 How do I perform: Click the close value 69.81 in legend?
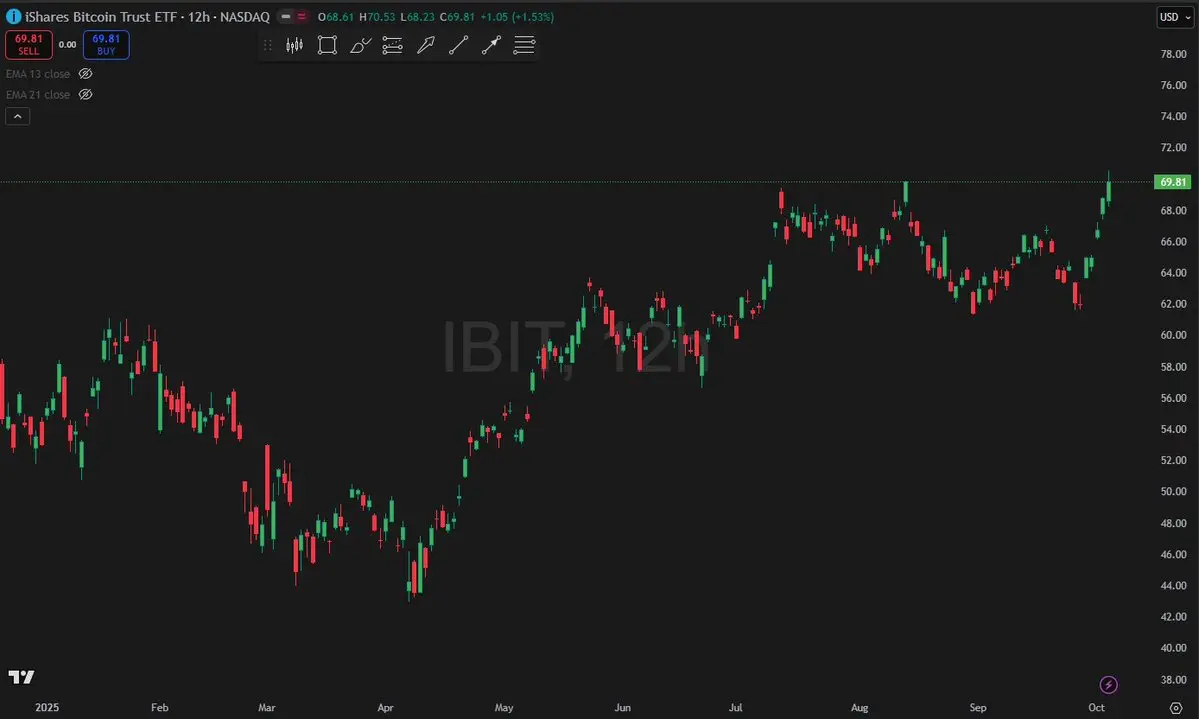click(461, 16)
